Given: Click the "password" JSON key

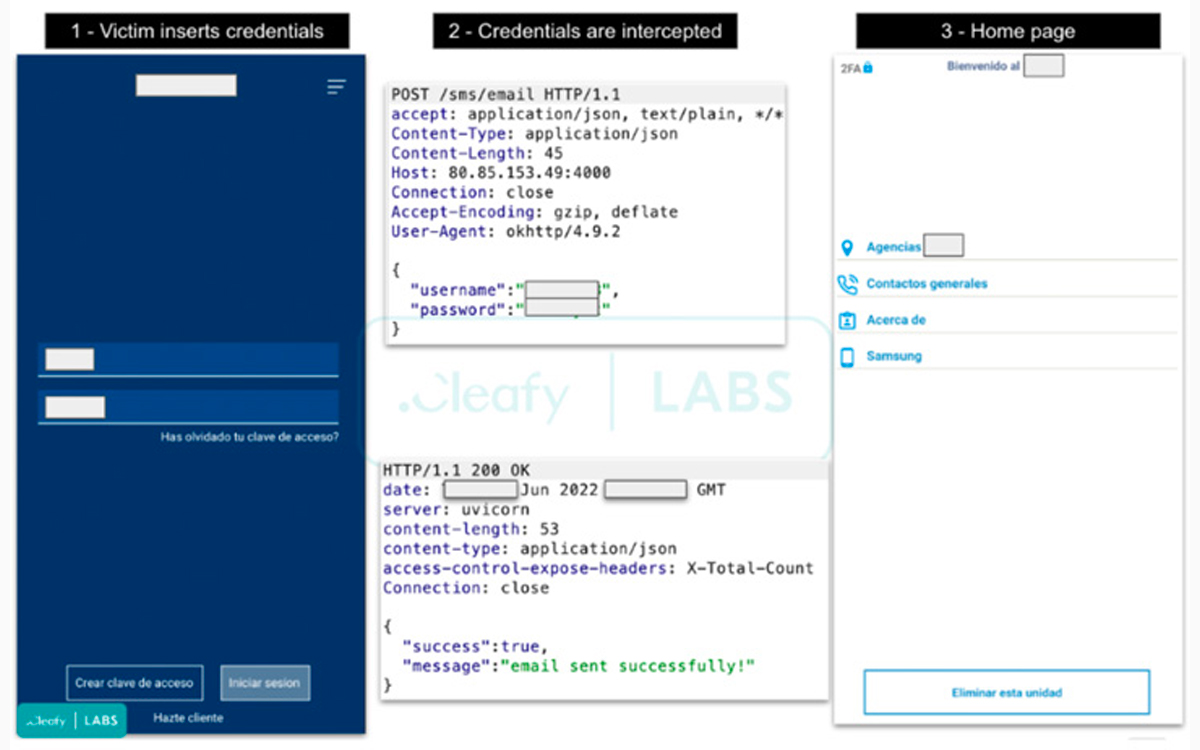Looking at the screenshot, I should [x=457, y=309].
